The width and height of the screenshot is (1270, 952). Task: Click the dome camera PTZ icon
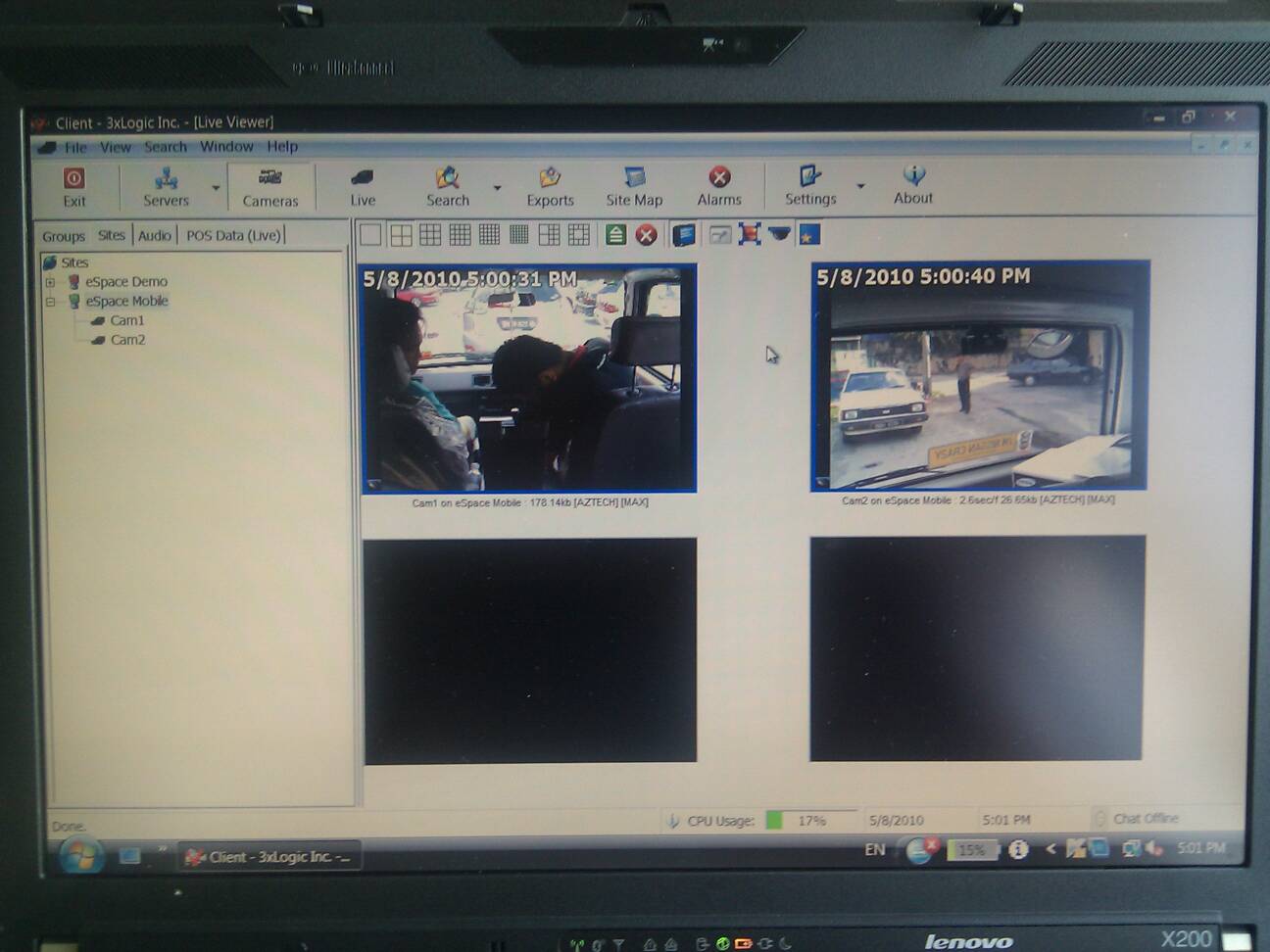[x=779, y=234]
